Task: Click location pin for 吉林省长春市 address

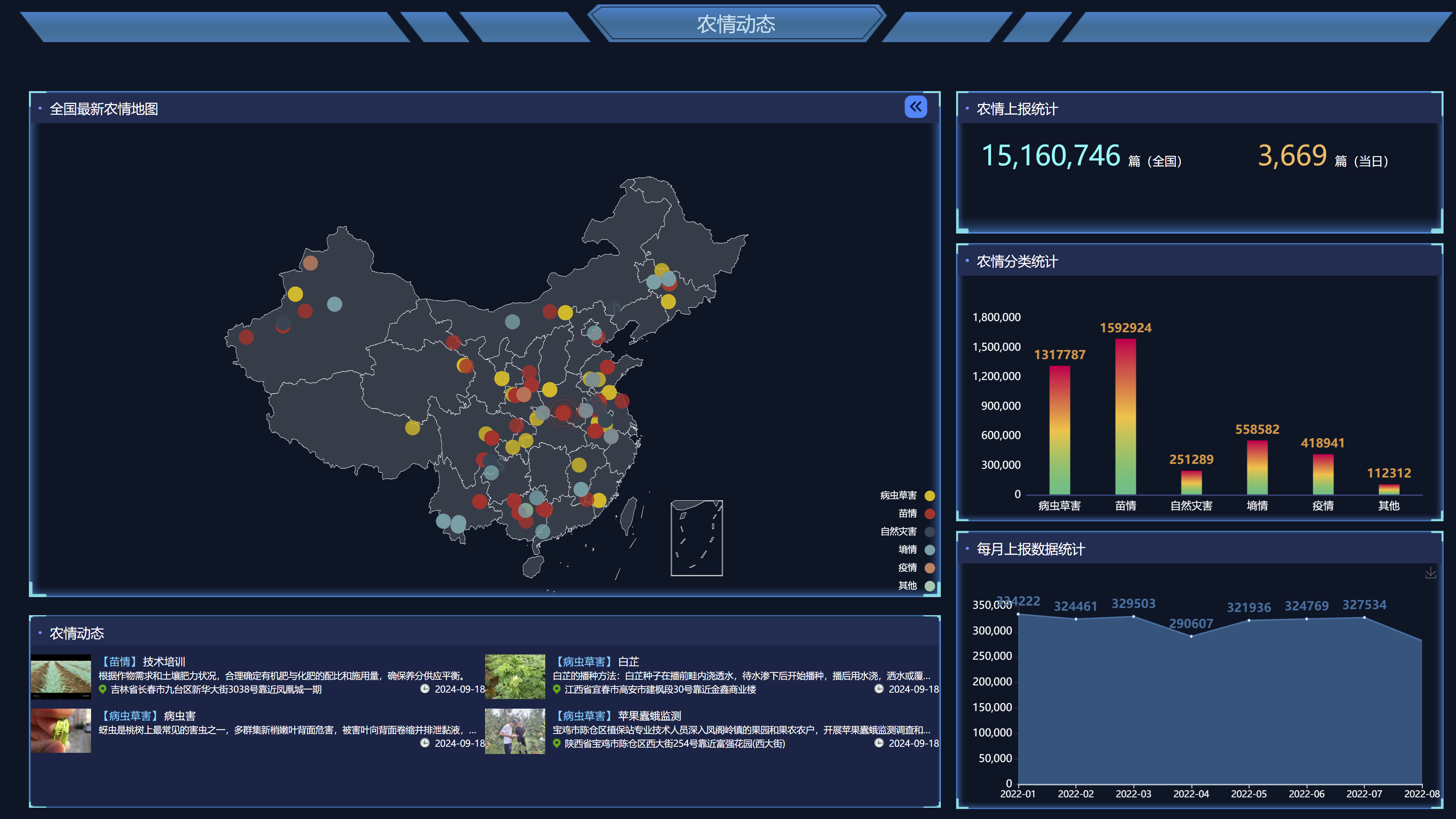Action: pos(102,689)
